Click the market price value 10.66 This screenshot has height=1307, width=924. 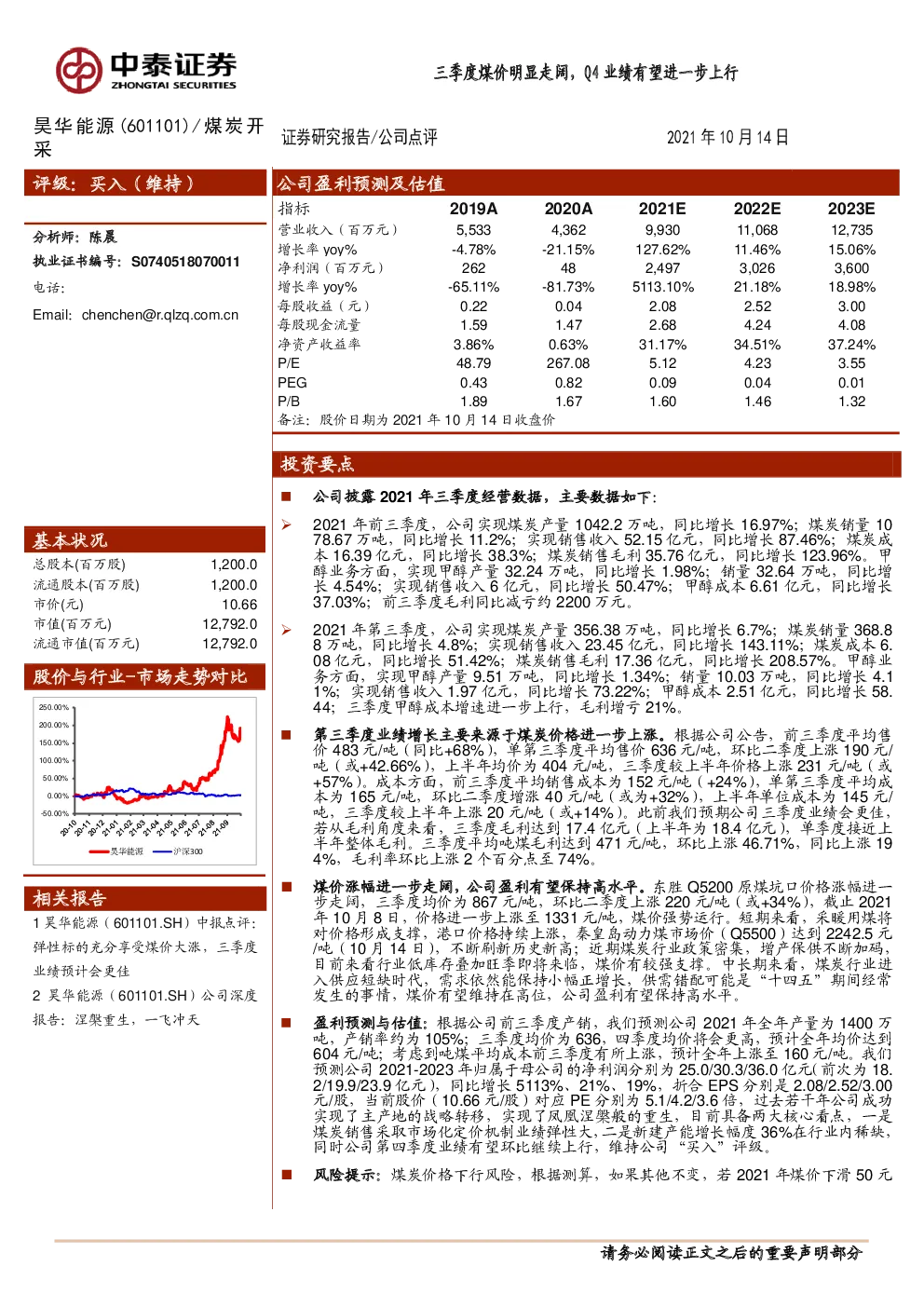[239, 605]
